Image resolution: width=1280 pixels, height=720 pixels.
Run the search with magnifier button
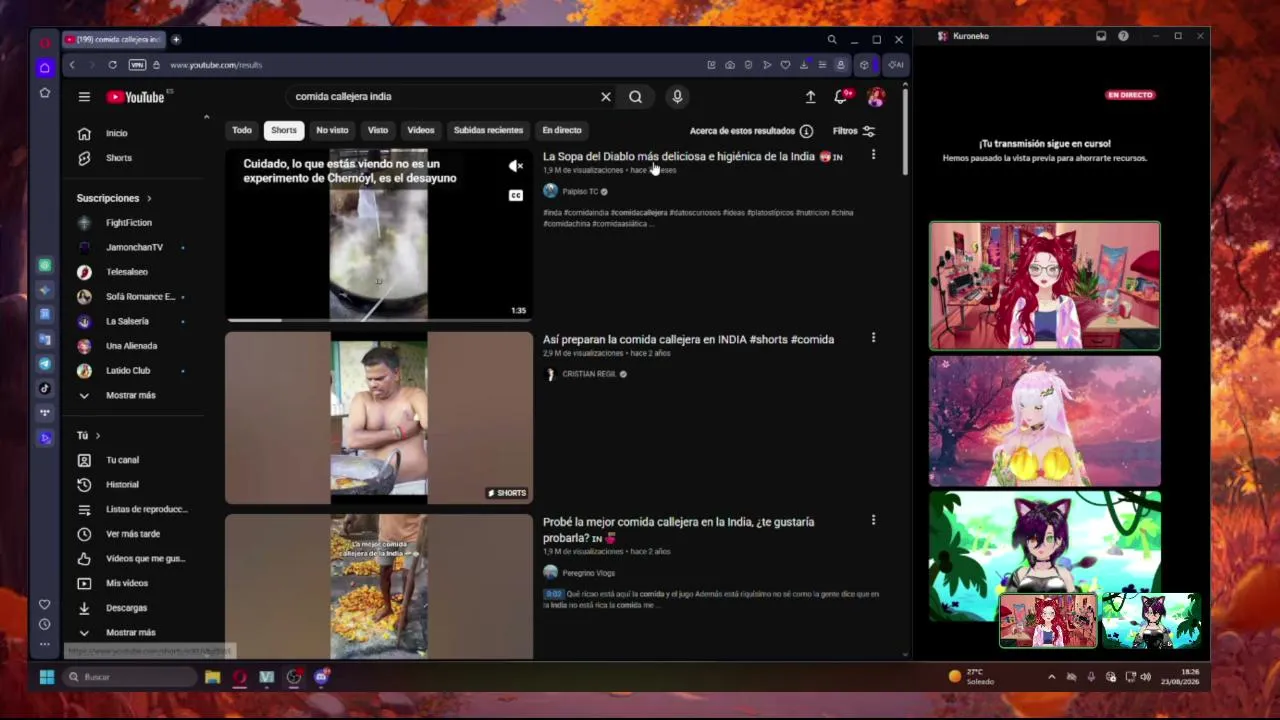(635, 97)
